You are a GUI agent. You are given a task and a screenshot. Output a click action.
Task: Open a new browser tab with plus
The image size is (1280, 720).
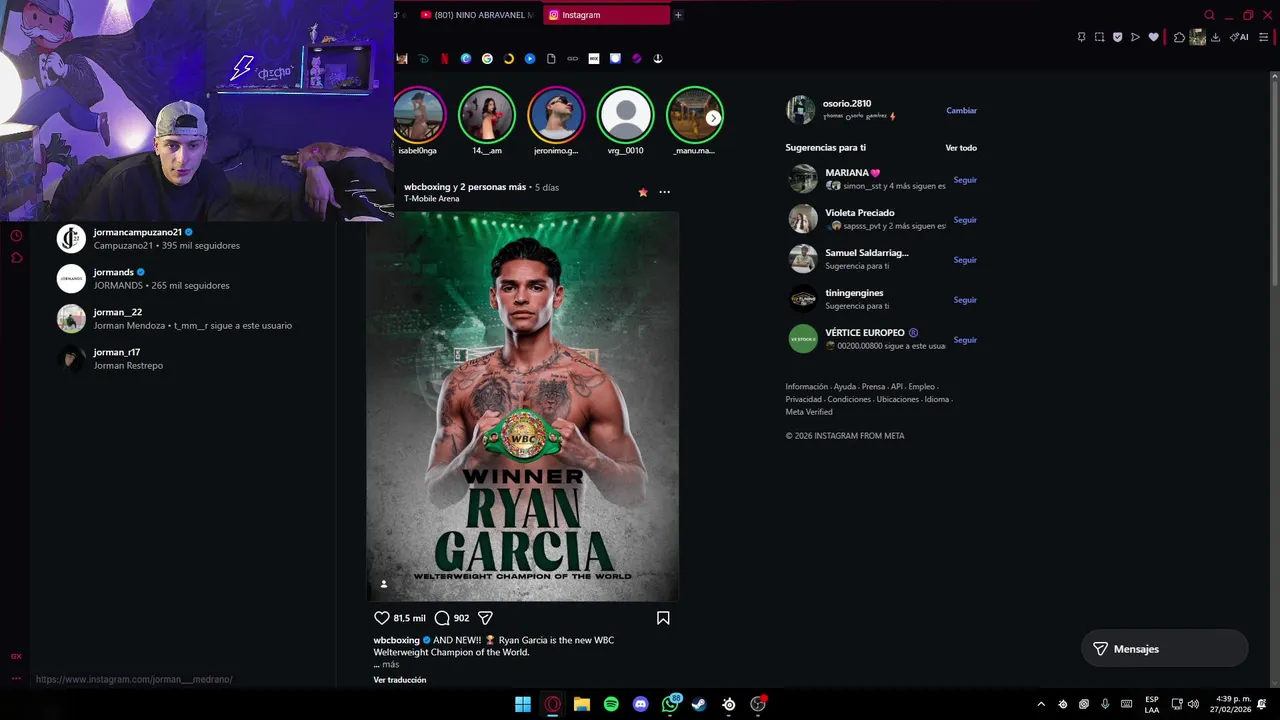point(678,15)
